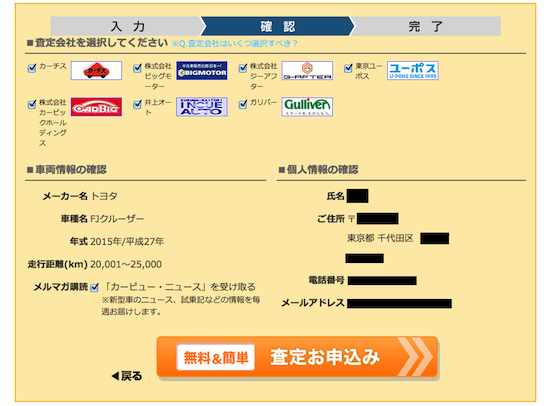This screenshot has height=406, width=550.
Task: Click the red CARBIG logo
Action: click(96, 107)
